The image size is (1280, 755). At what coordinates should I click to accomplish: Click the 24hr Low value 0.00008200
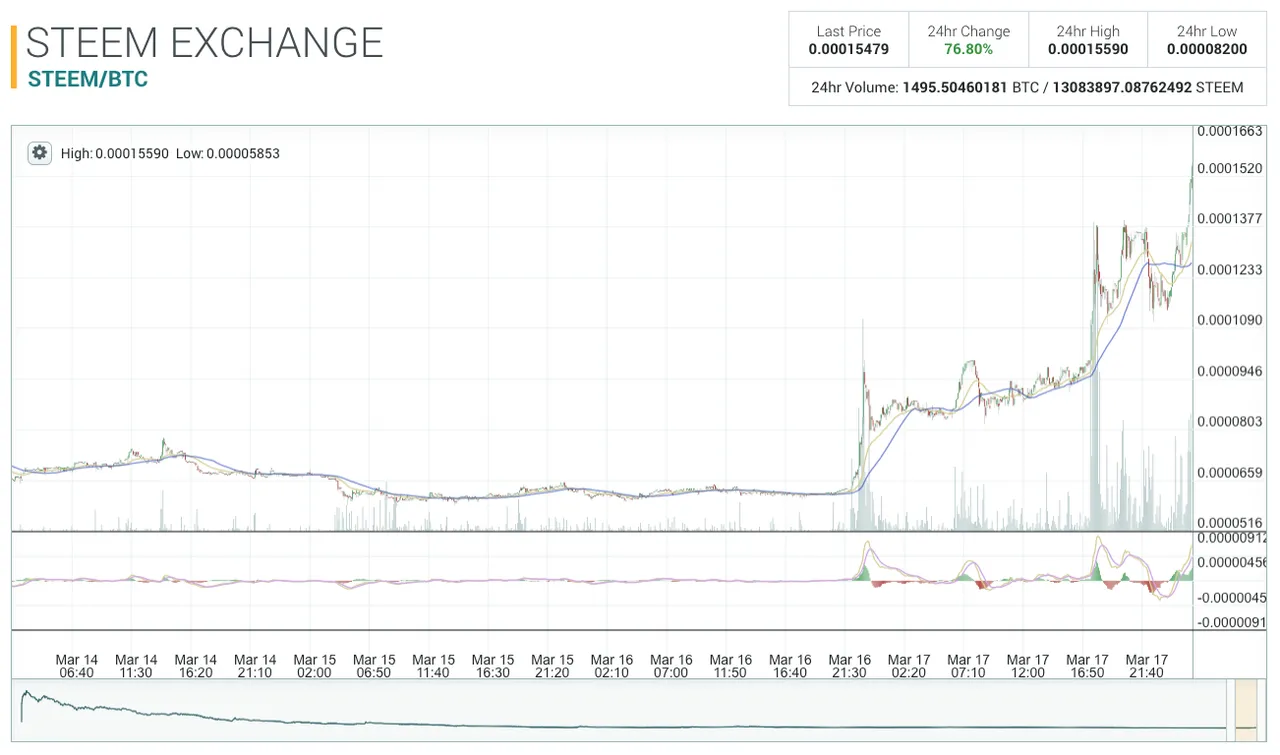[1207, 49]
